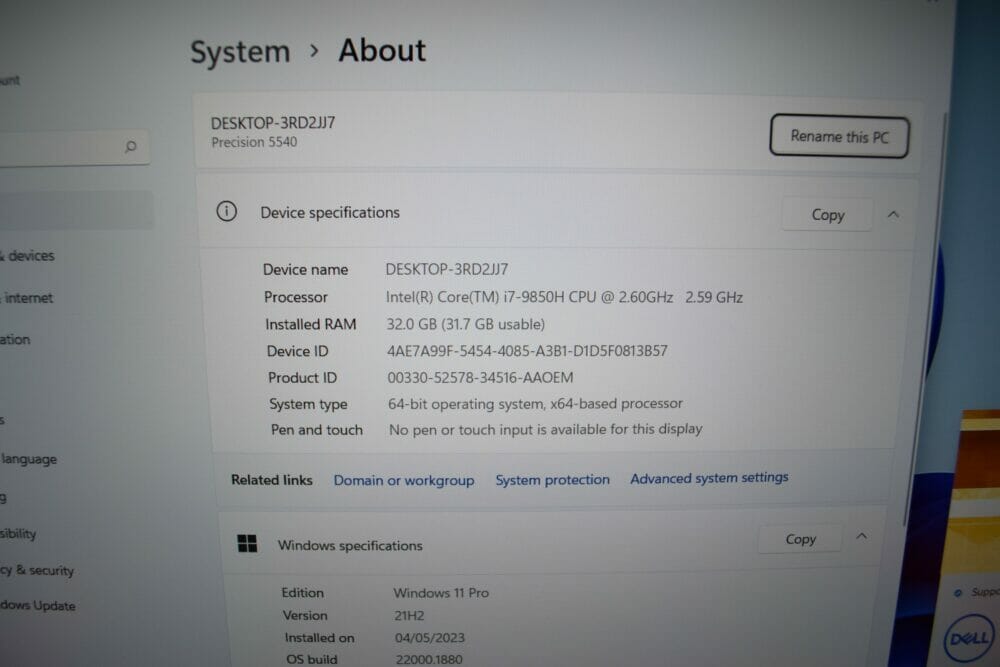Click the Related links label
This screenshot has height=667, width=1000.
click(272, 480)
